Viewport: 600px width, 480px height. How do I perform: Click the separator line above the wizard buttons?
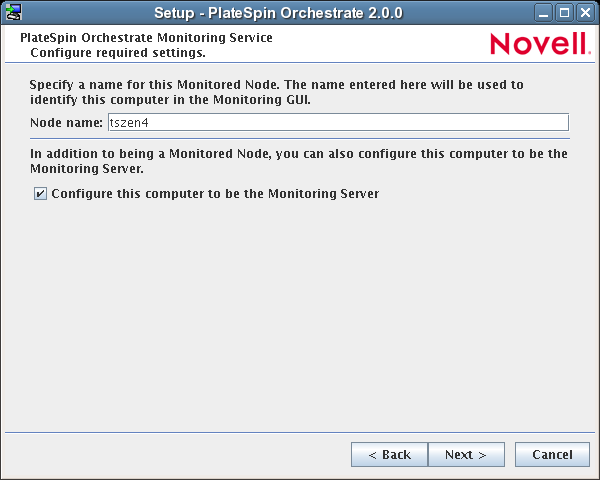tap(299, 433)
